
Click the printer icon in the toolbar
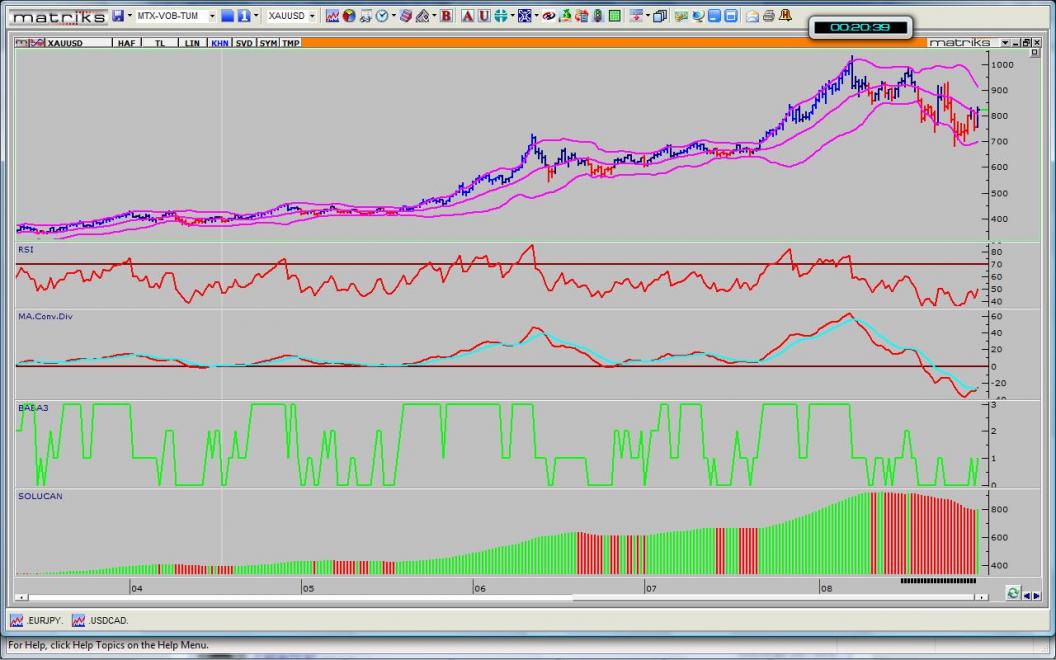coord(768,16)
